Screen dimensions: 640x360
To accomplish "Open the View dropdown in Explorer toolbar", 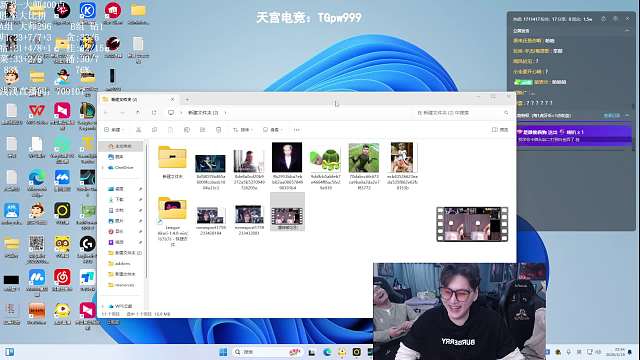I will [x=273, y=130].
